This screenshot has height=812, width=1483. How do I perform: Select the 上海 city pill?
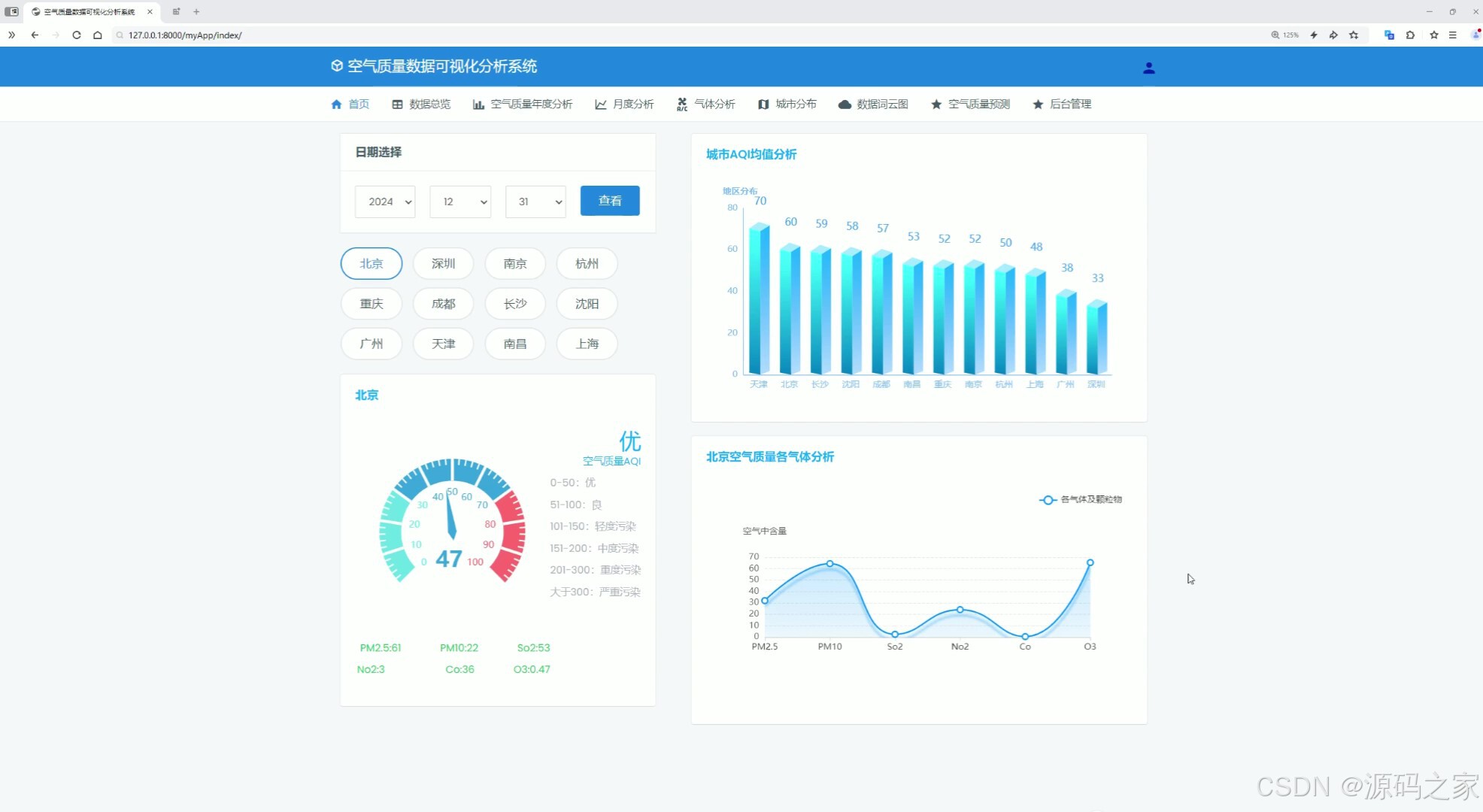[x=587, y=344]
